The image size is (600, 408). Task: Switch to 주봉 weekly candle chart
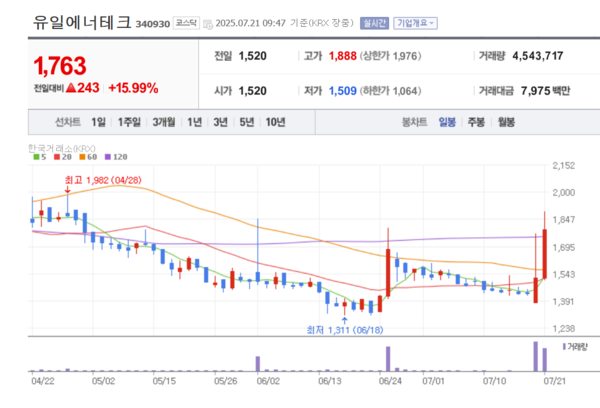pyautogui.click(x=476, y=122)
